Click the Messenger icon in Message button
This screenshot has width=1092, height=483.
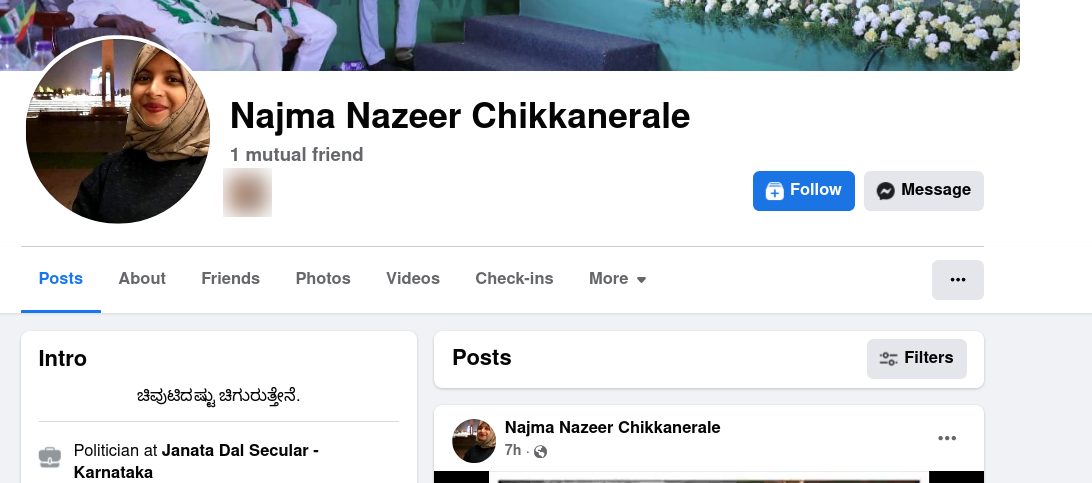(885, 191)
